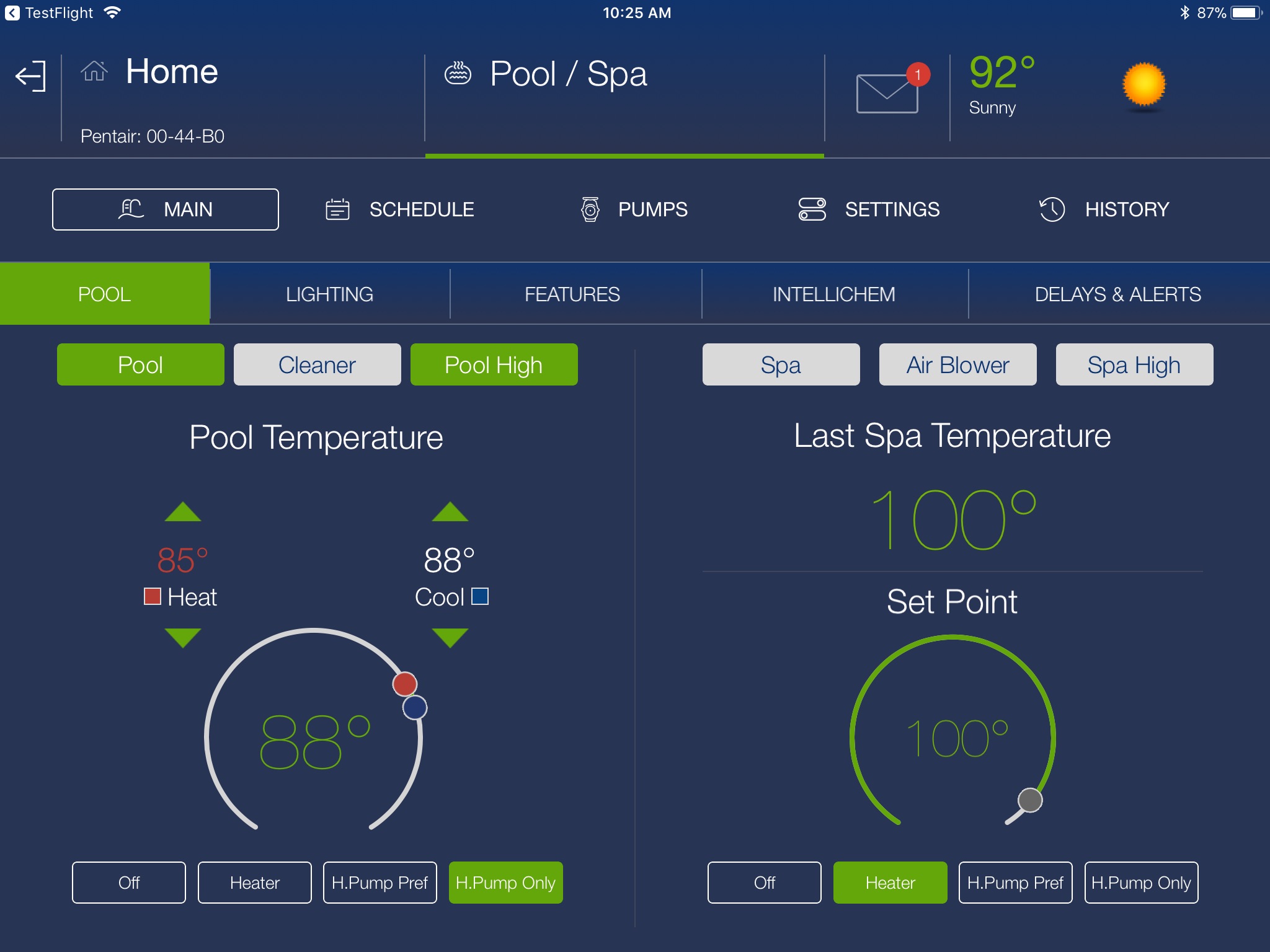Screen dimensions: 1270x952
Task: Click the Pool High speed button
Action: (x=493, y=364)
